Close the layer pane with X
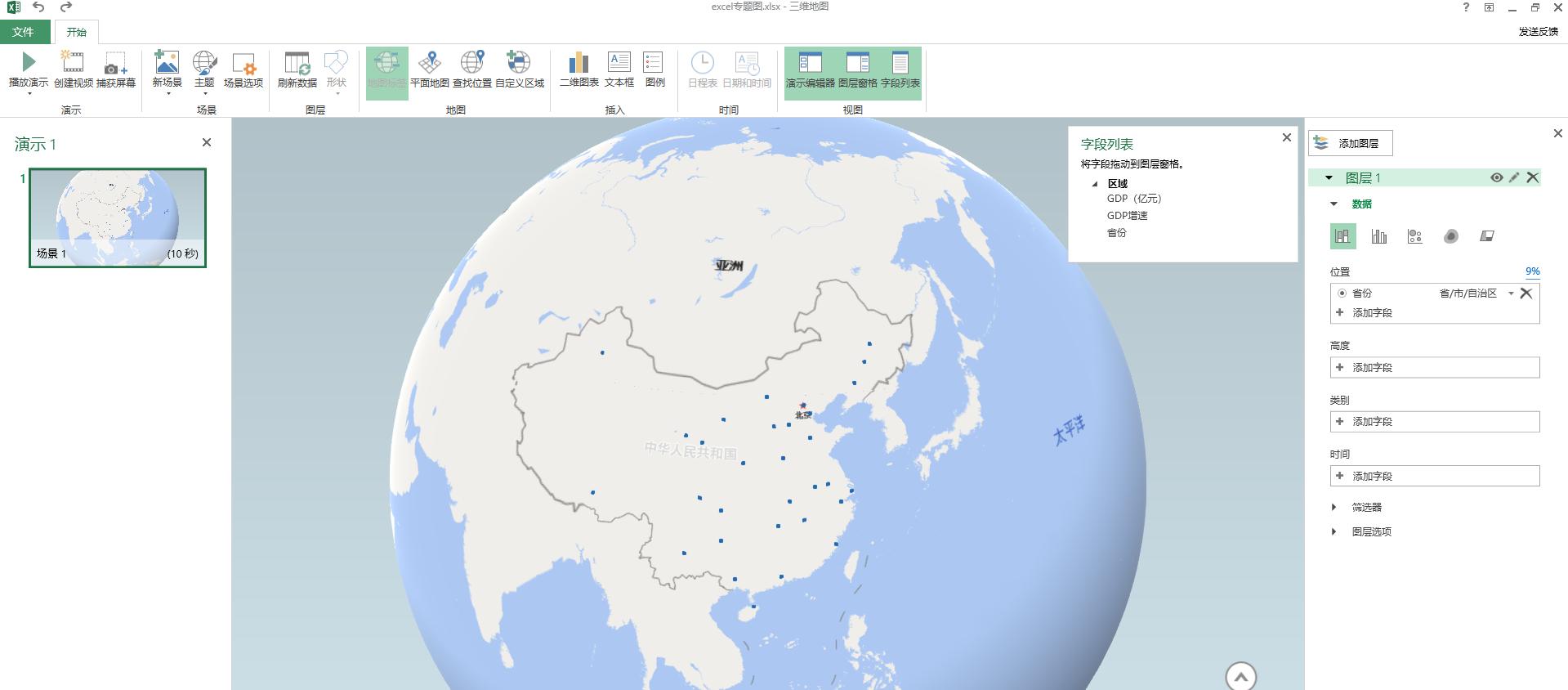Screen dimensions: 1568x690 [1558, 133]
